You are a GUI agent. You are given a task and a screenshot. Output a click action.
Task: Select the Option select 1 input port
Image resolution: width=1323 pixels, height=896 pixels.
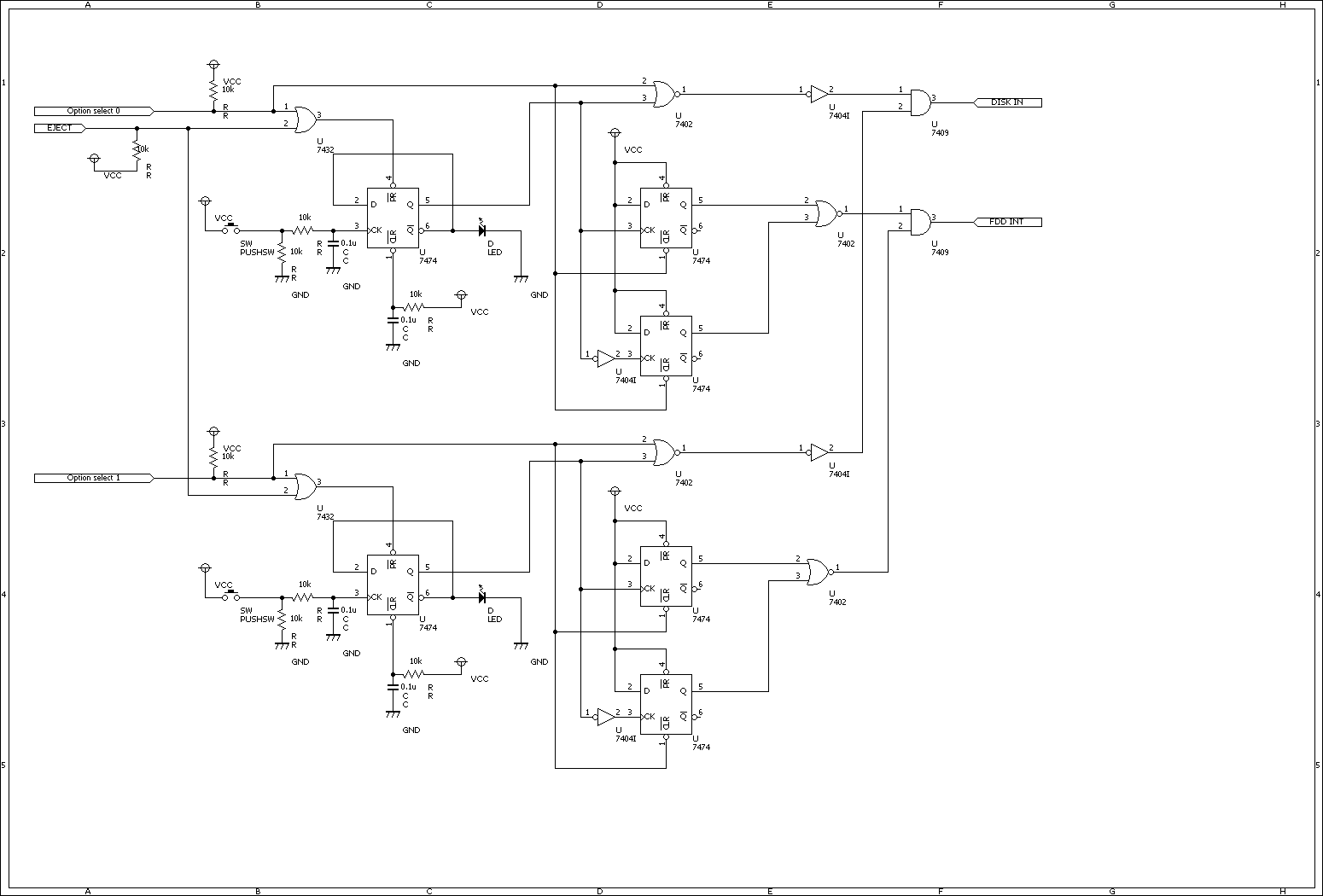tap(94, 478)
